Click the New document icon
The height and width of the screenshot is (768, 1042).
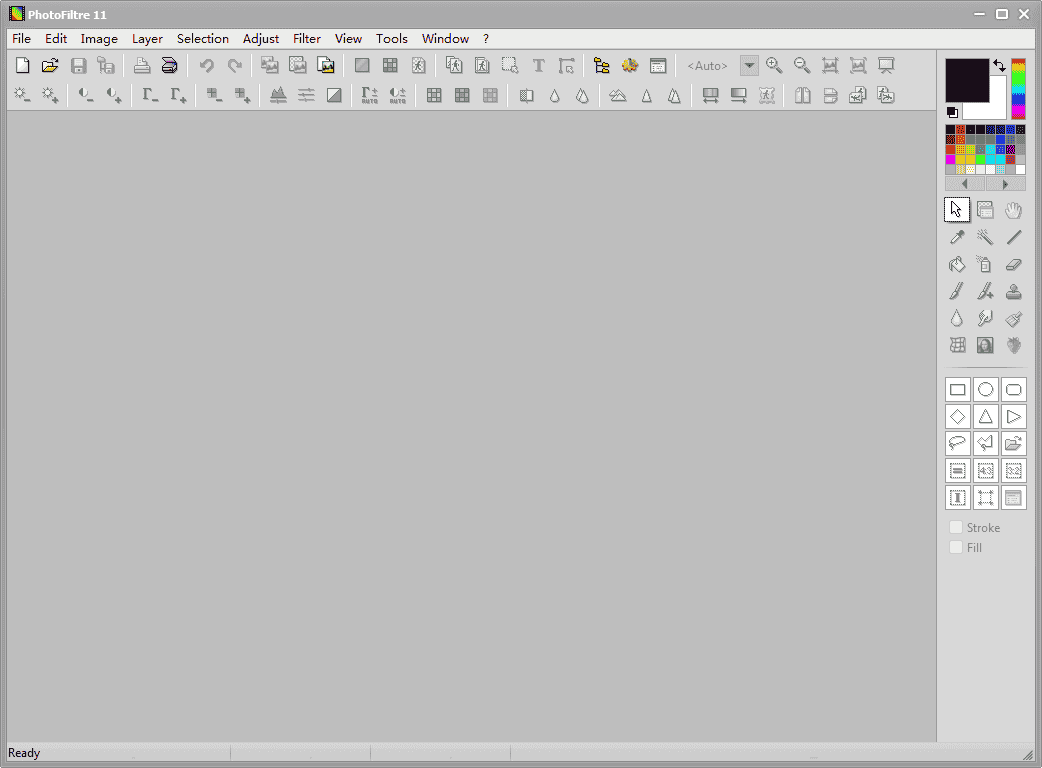22,66
